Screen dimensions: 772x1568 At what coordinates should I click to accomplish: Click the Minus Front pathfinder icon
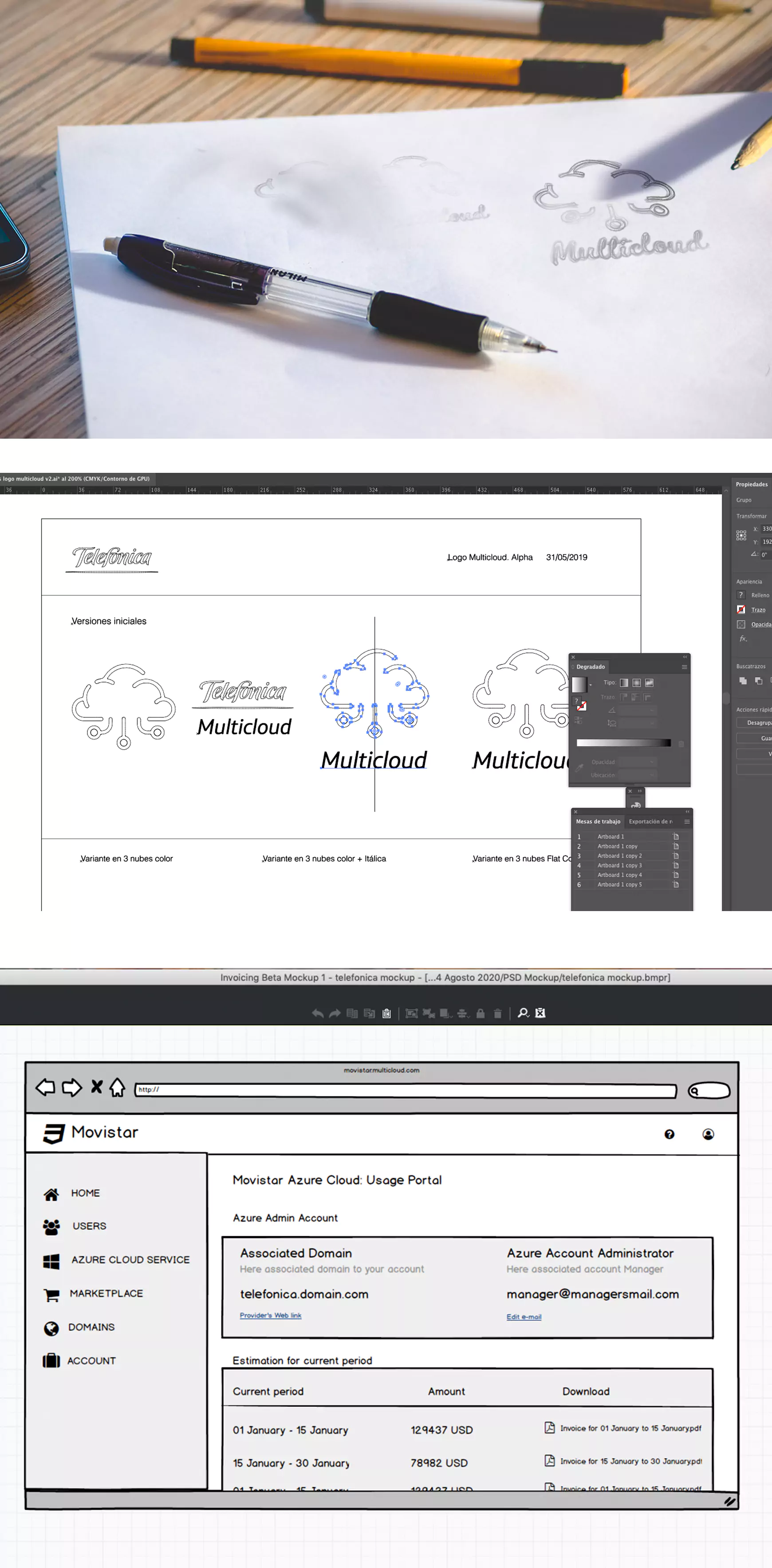click(x=758, y=681)
